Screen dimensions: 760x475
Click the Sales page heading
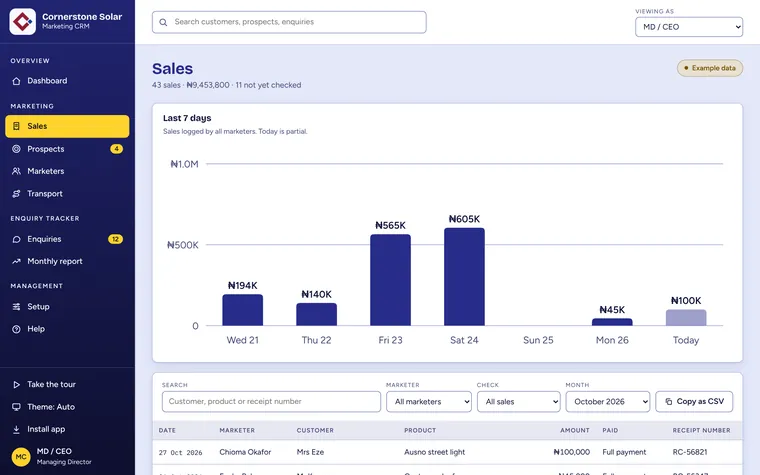(x=173, y=69)
